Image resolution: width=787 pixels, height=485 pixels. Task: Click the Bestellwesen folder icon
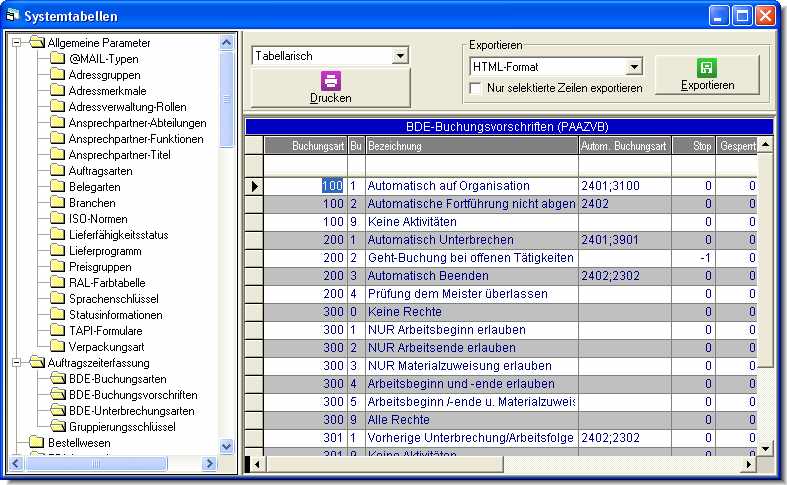tap(37, 442)
